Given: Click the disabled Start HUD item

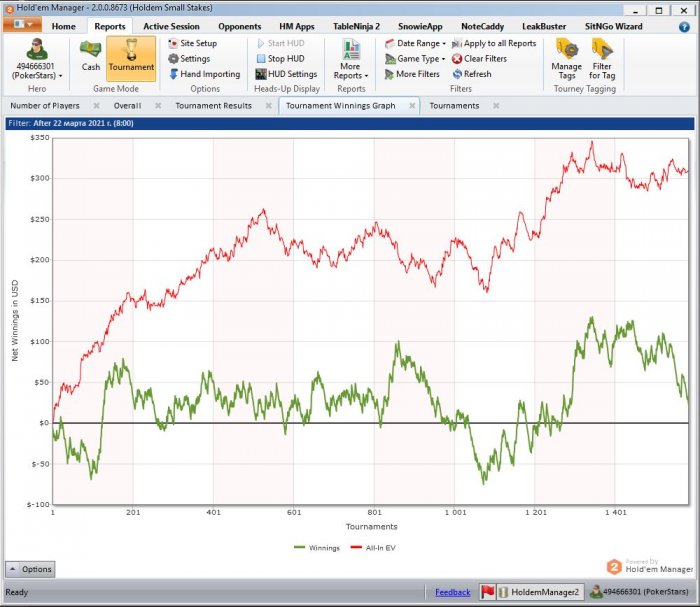Looking at the screenshot, I should pyautogui.click(x=281, y=43).
